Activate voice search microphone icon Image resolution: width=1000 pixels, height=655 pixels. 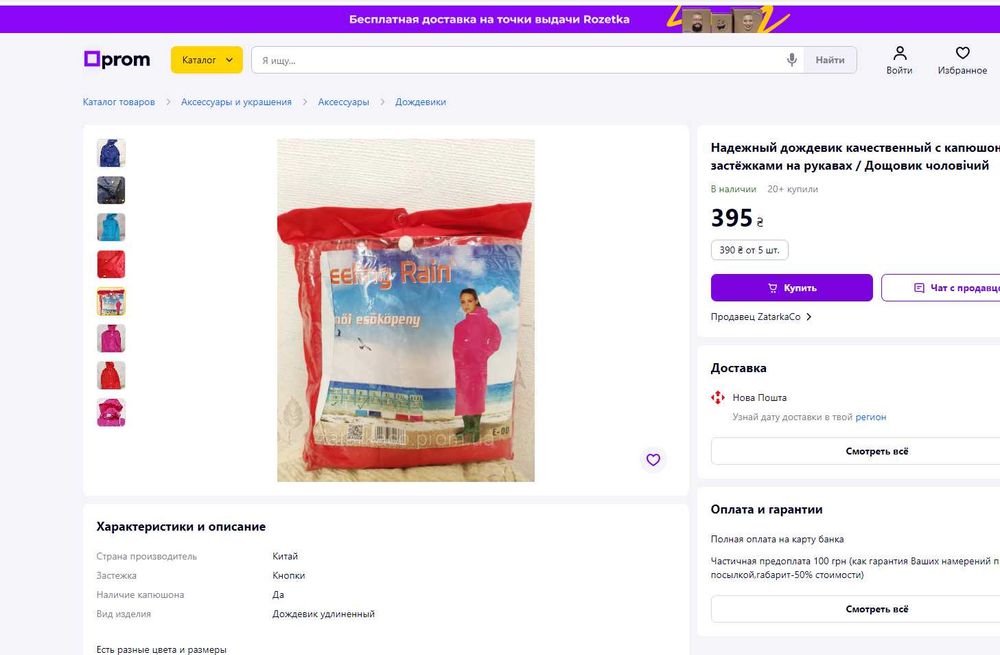[791, 60]
